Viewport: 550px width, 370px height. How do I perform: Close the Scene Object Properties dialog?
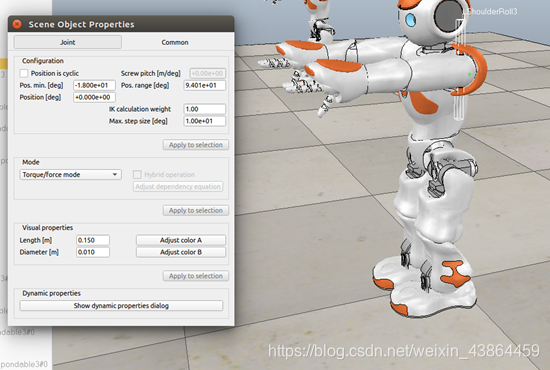[x=17, y=24]
